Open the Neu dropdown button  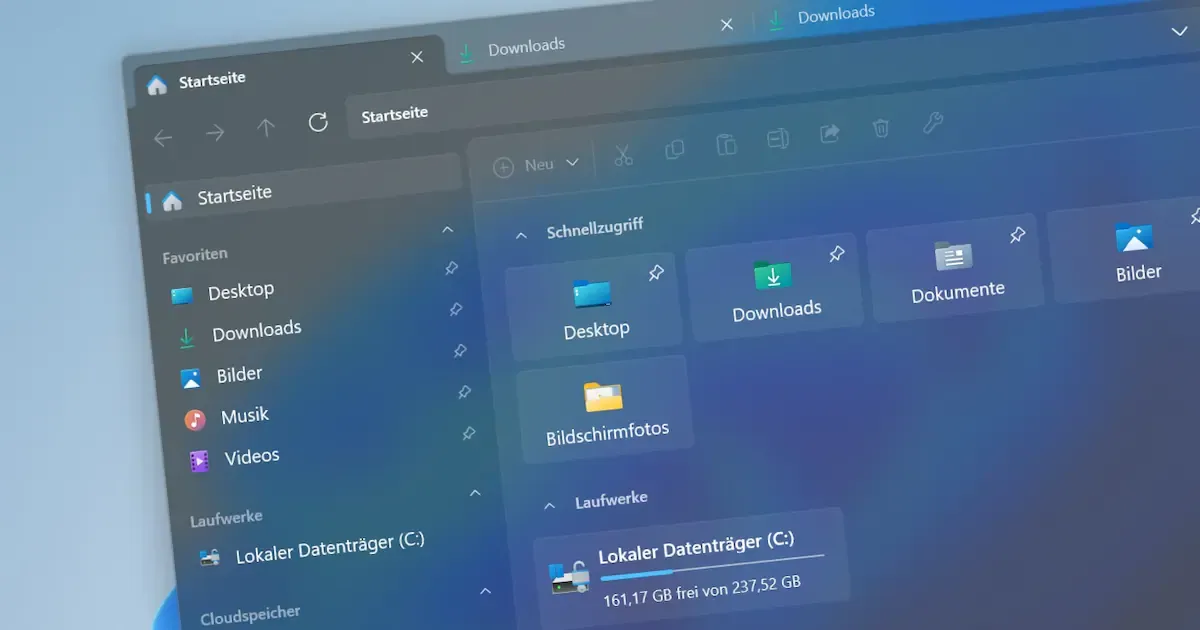(536, 165)
